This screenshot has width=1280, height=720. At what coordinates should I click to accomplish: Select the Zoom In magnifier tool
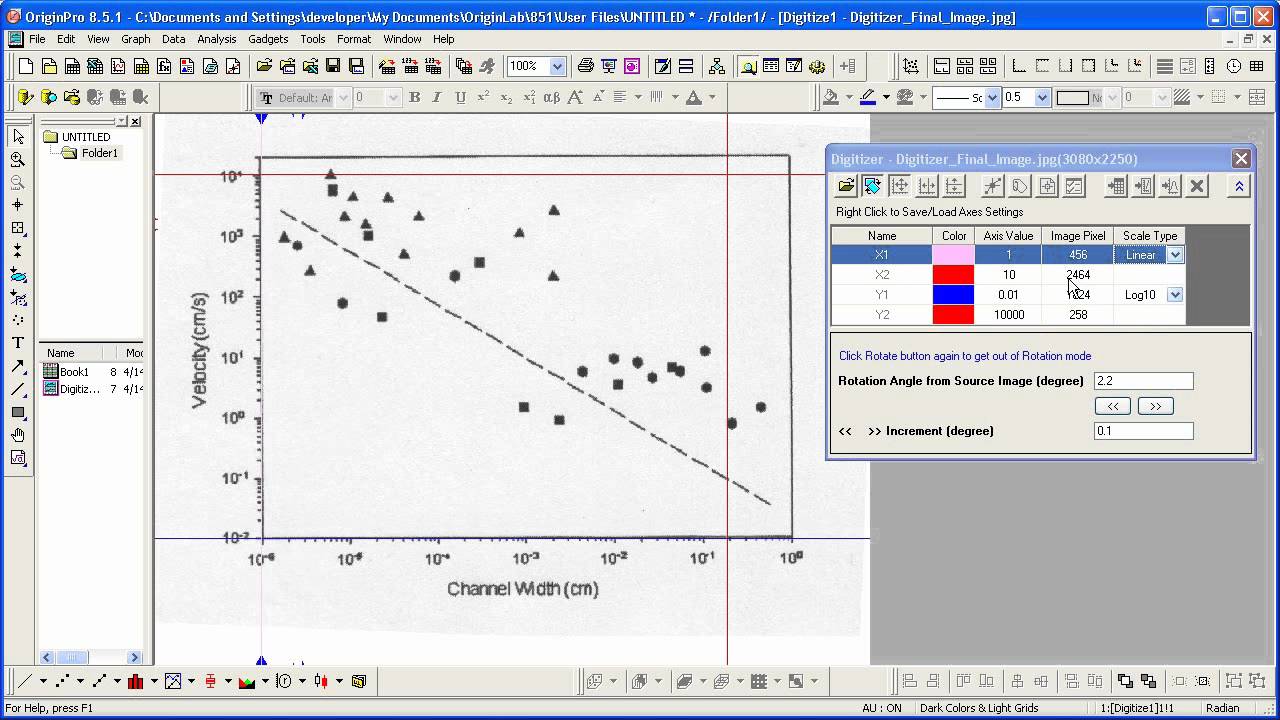click(x=18, y=160)
